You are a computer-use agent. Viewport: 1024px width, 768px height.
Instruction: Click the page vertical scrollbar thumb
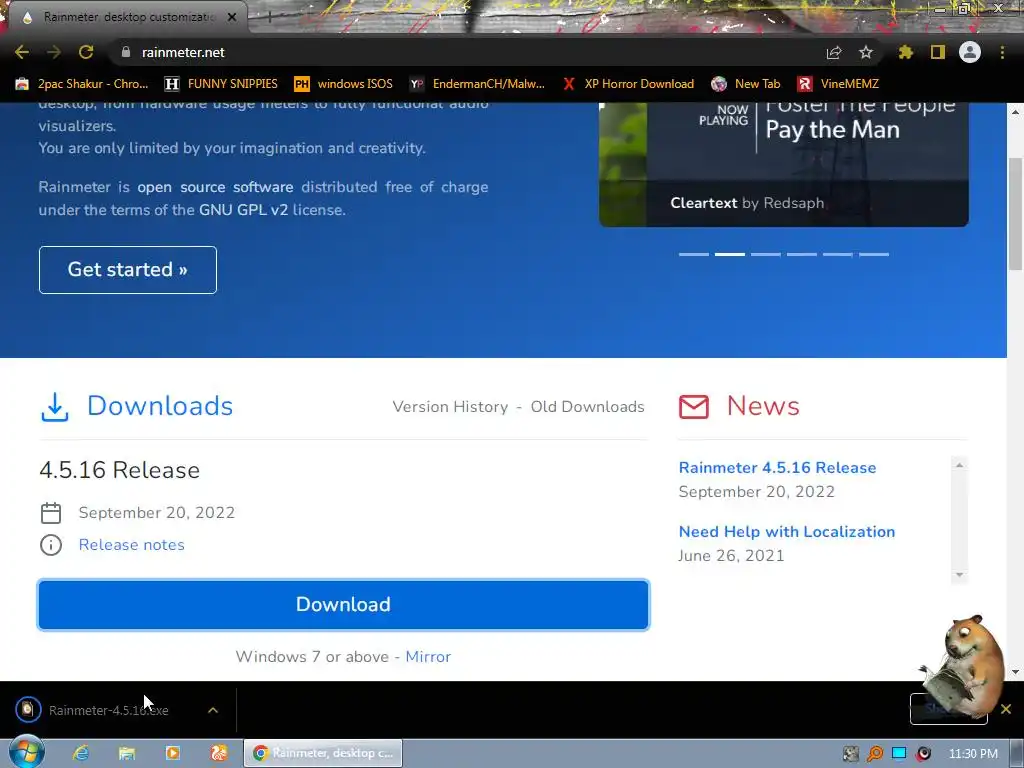[1015, 214]
